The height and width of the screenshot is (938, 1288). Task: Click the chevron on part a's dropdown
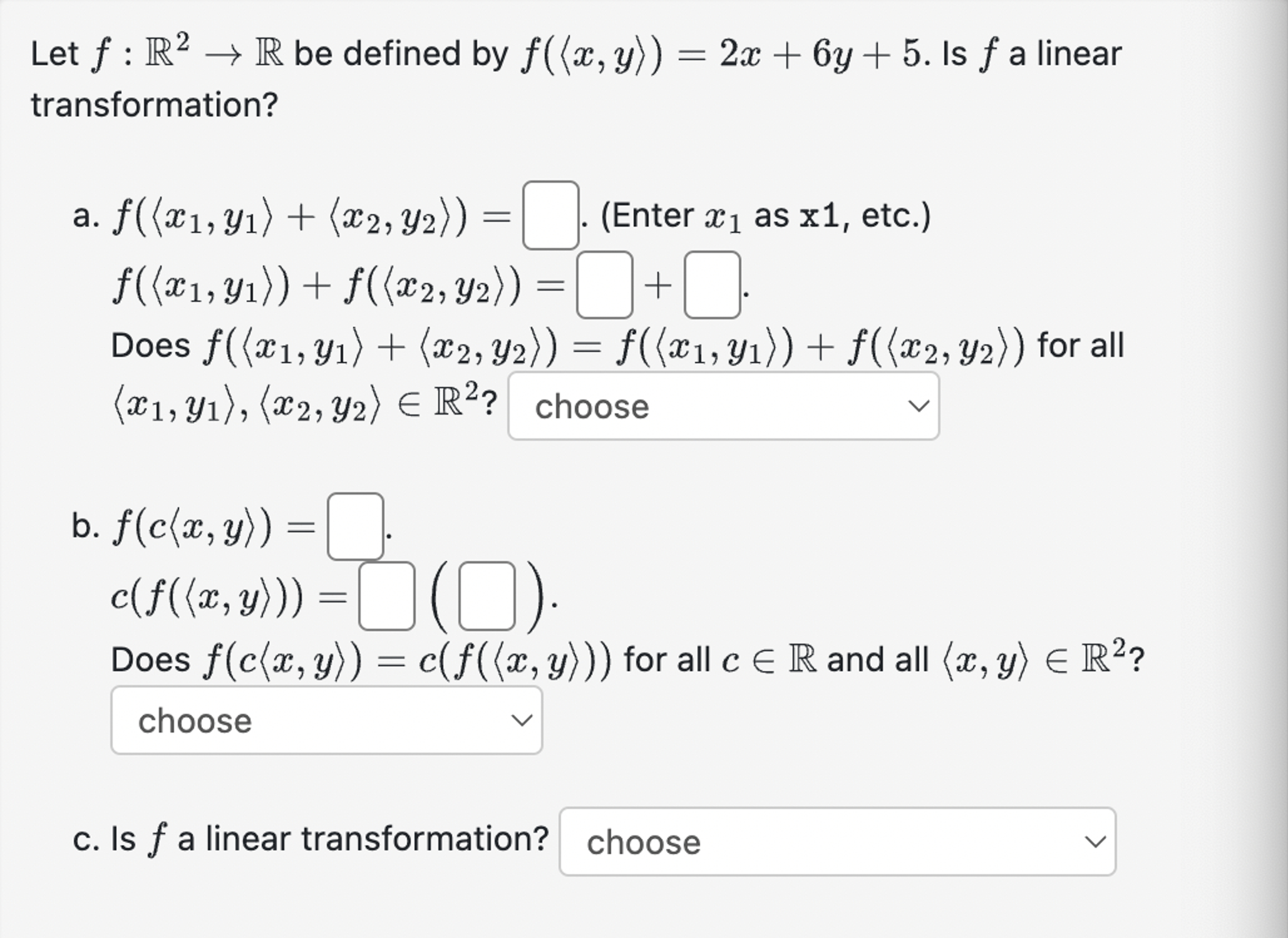(x=919, y=407)
